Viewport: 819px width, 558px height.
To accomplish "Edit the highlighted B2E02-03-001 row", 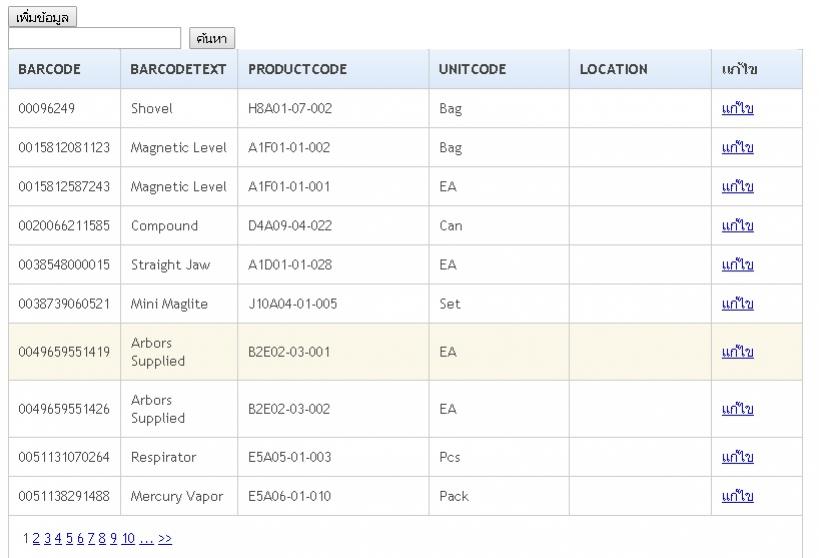I will pos(737,352).
